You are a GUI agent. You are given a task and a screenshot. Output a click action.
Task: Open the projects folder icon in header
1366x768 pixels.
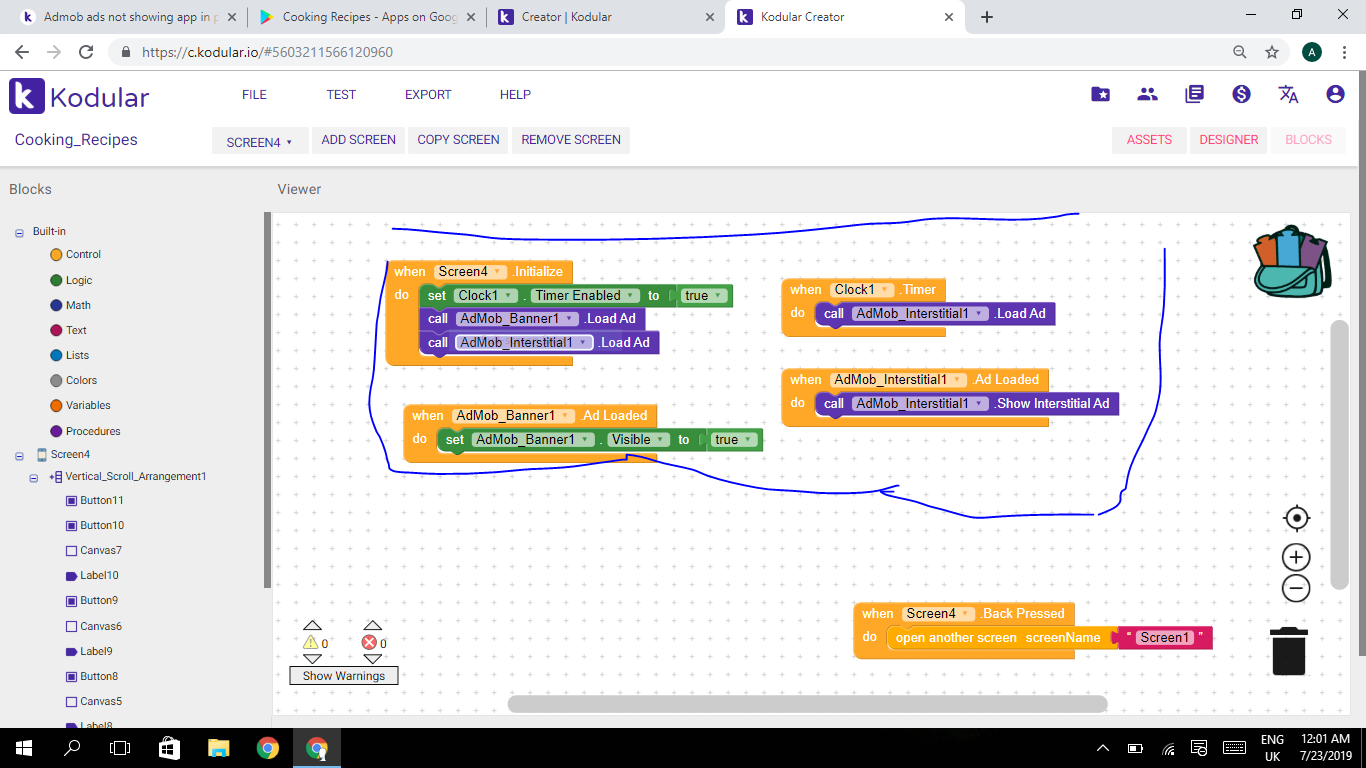pyautogui.click(x=1100, y=94)
